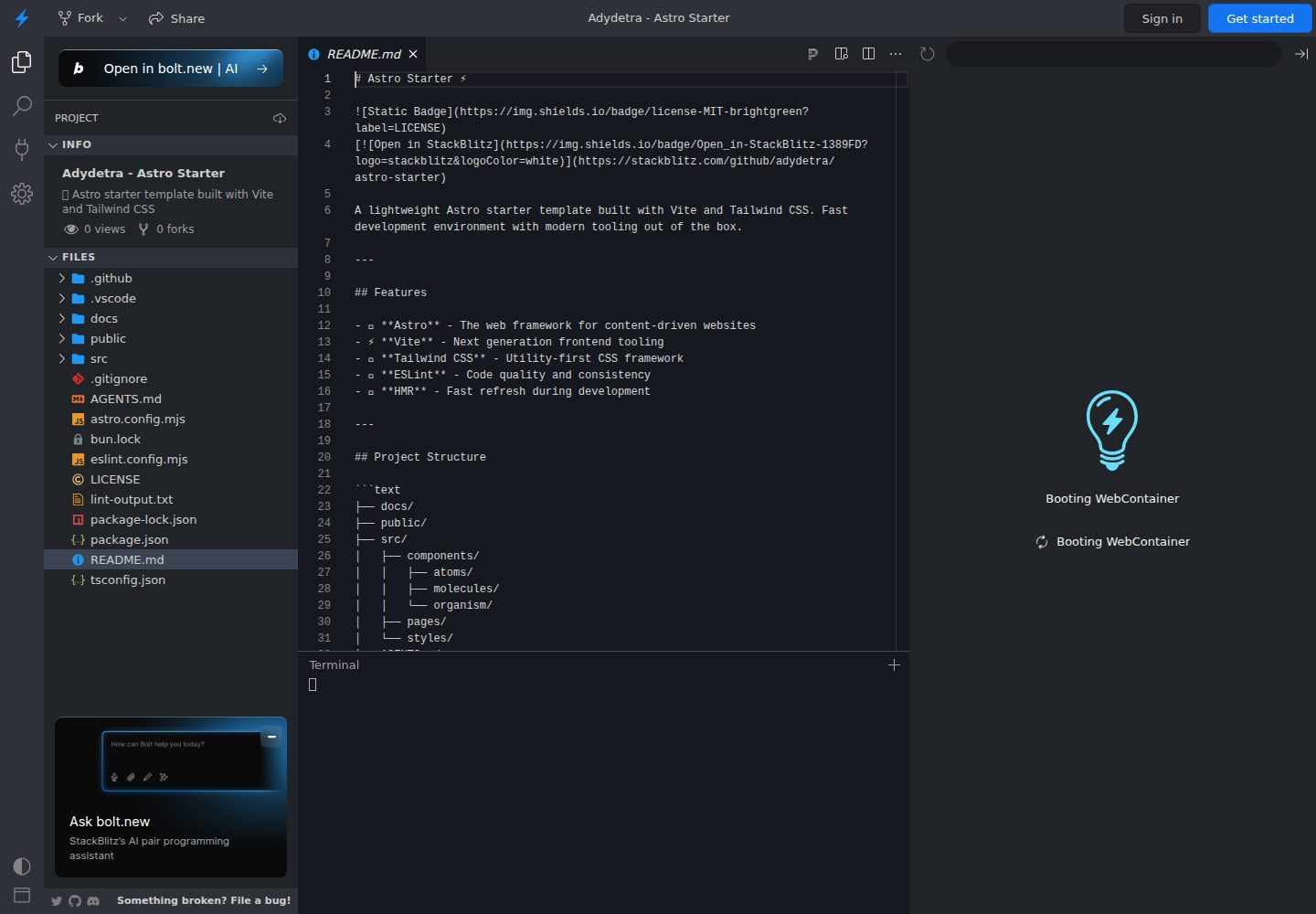Format the document with the Prettier icon
1316x914 pixels.
(812, 54)
